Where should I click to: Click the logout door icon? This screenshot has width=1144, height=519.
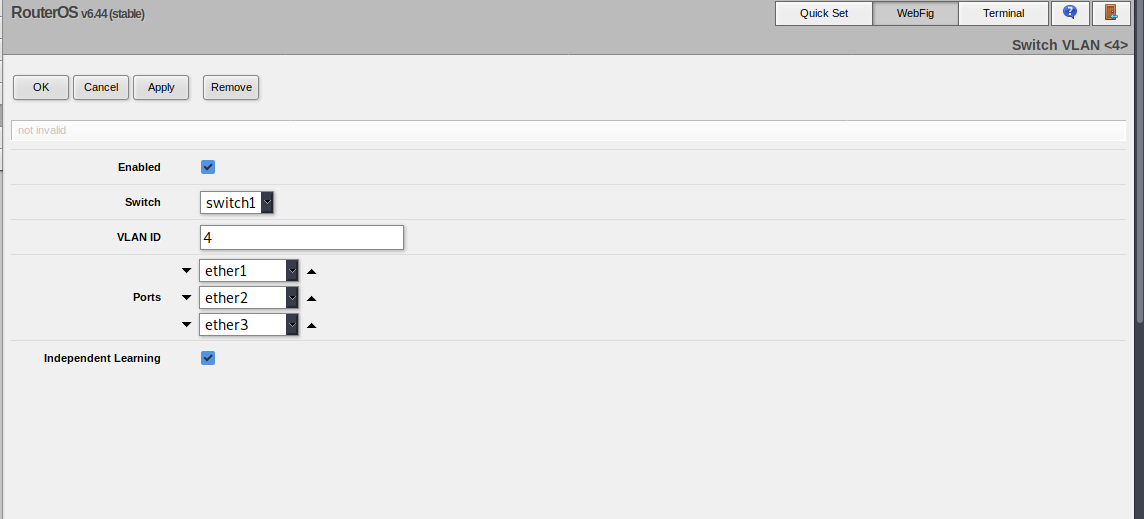point(1111,12)
